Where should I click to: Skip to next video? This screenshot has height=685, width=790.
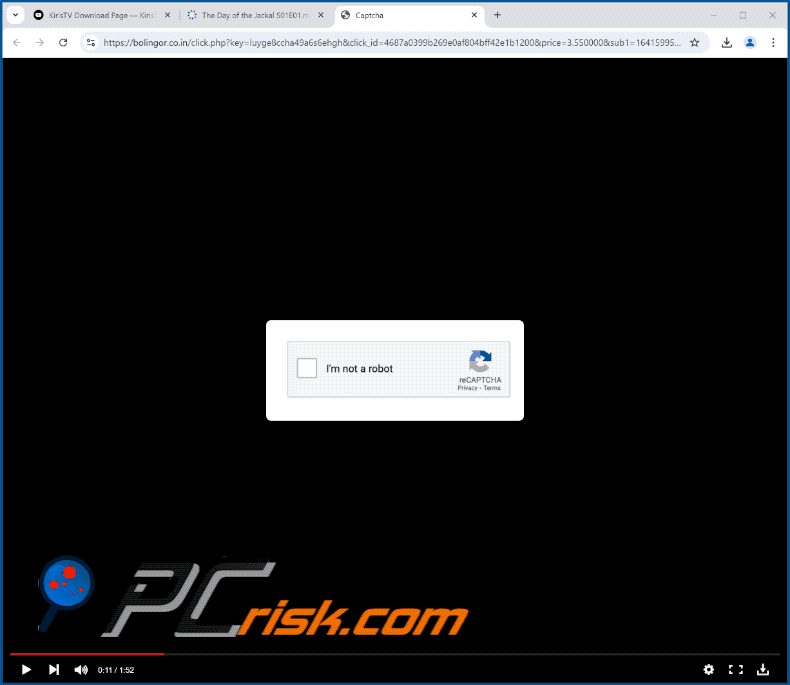pyautogui.click(x=54, y=669)
